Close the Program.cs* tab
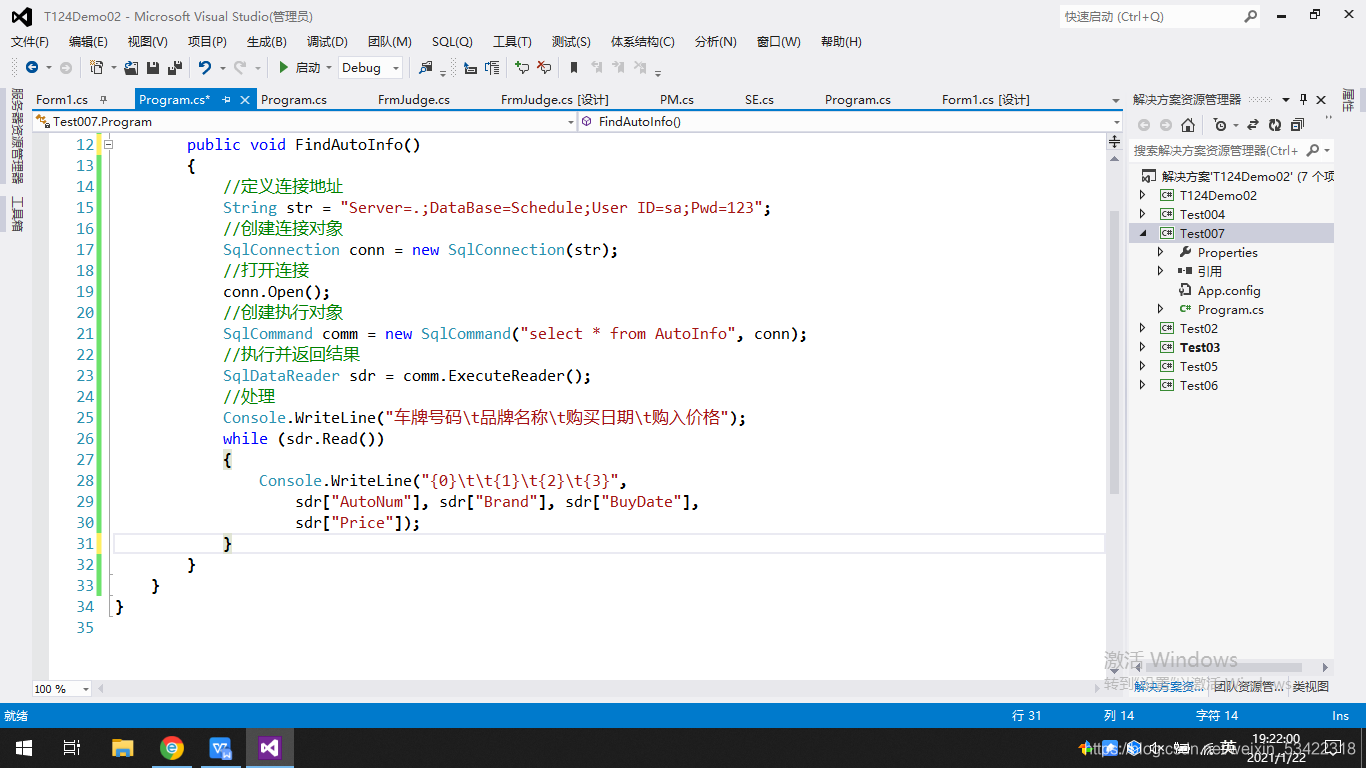The width and height of the screenshot is (1366, 768). 246,99
